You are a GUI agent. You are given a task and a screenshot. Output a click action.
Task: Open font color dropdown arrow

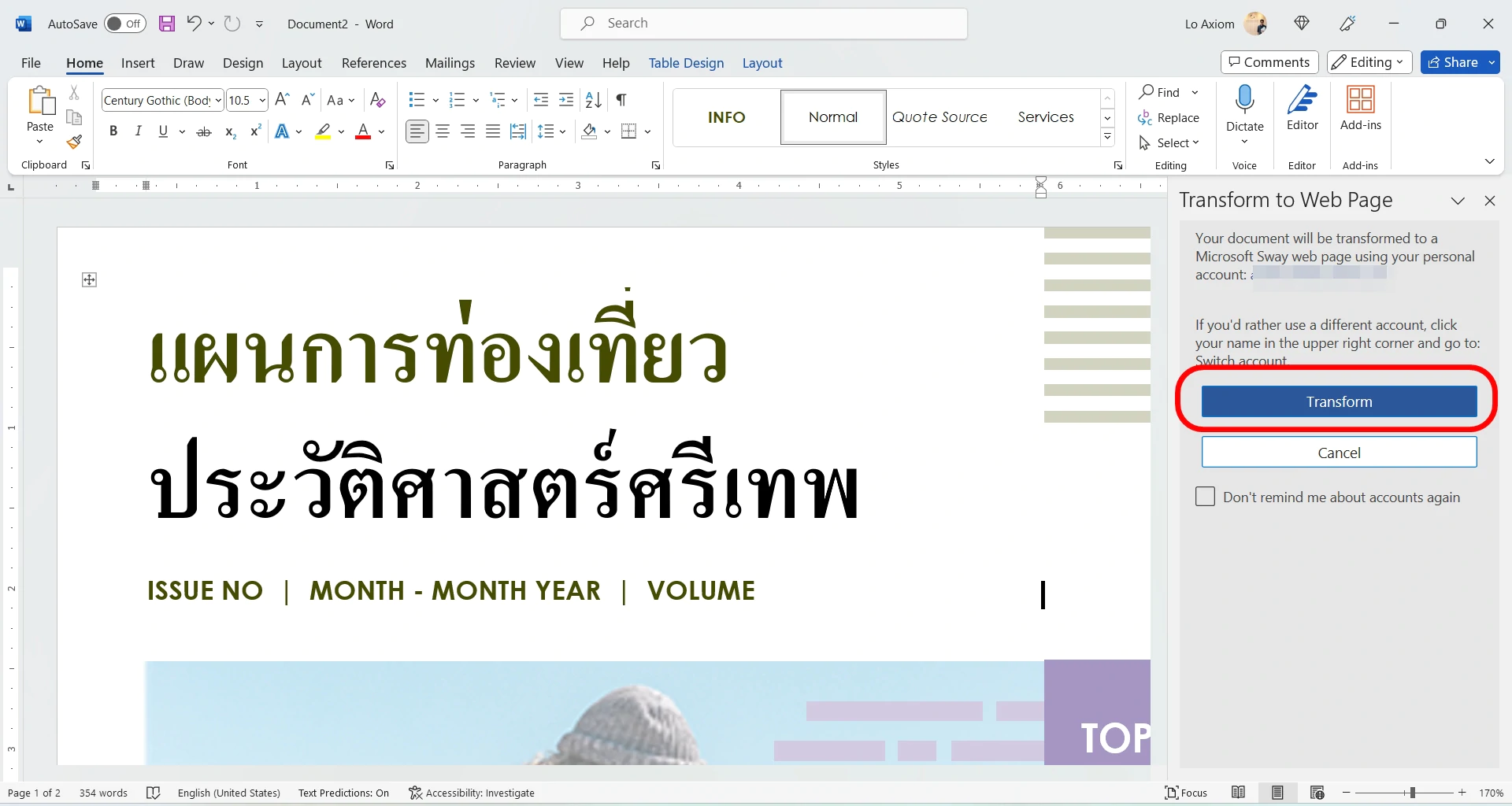click(381, 131)
